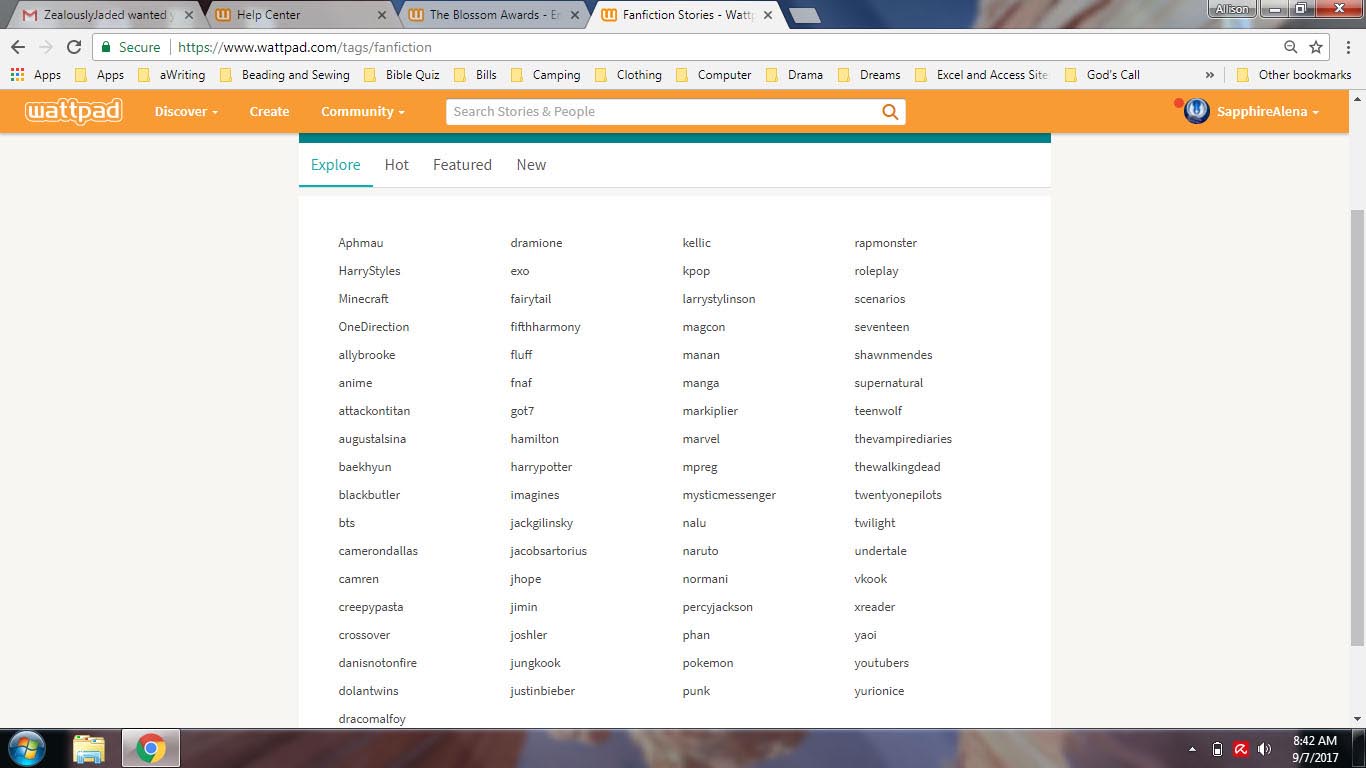This screenshot has height=768, width=1366.
Task: Click the Create link in header
Action: [269, 112]
